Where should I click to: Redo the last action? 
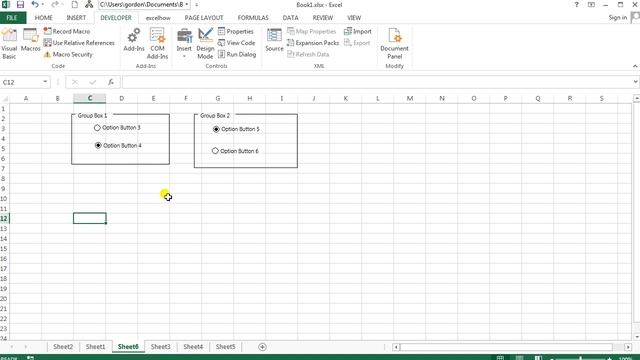tap(55, 5)
